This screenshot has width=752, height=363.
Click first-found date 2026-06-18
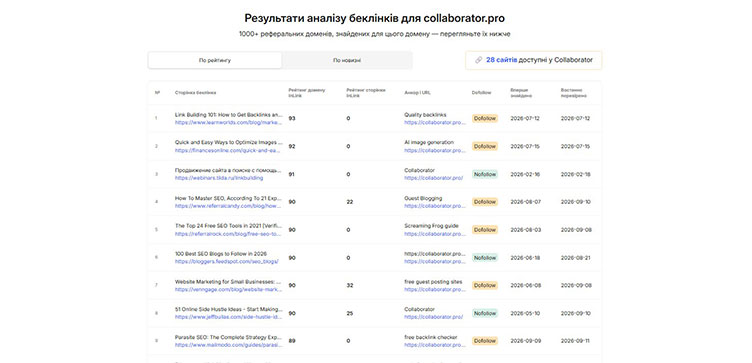pyautogui.click(x=525, y=258)
